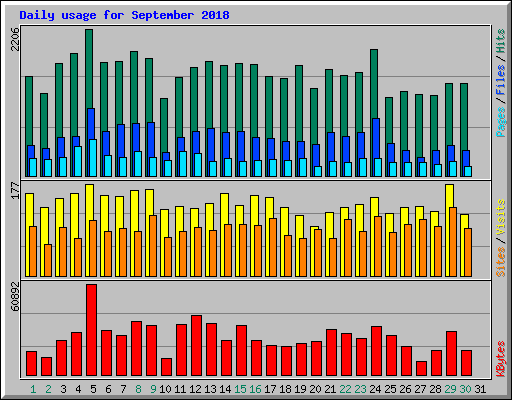Click the green hits bar for day 1
This screenshot has height=400, width=512.
coord(29,110)
